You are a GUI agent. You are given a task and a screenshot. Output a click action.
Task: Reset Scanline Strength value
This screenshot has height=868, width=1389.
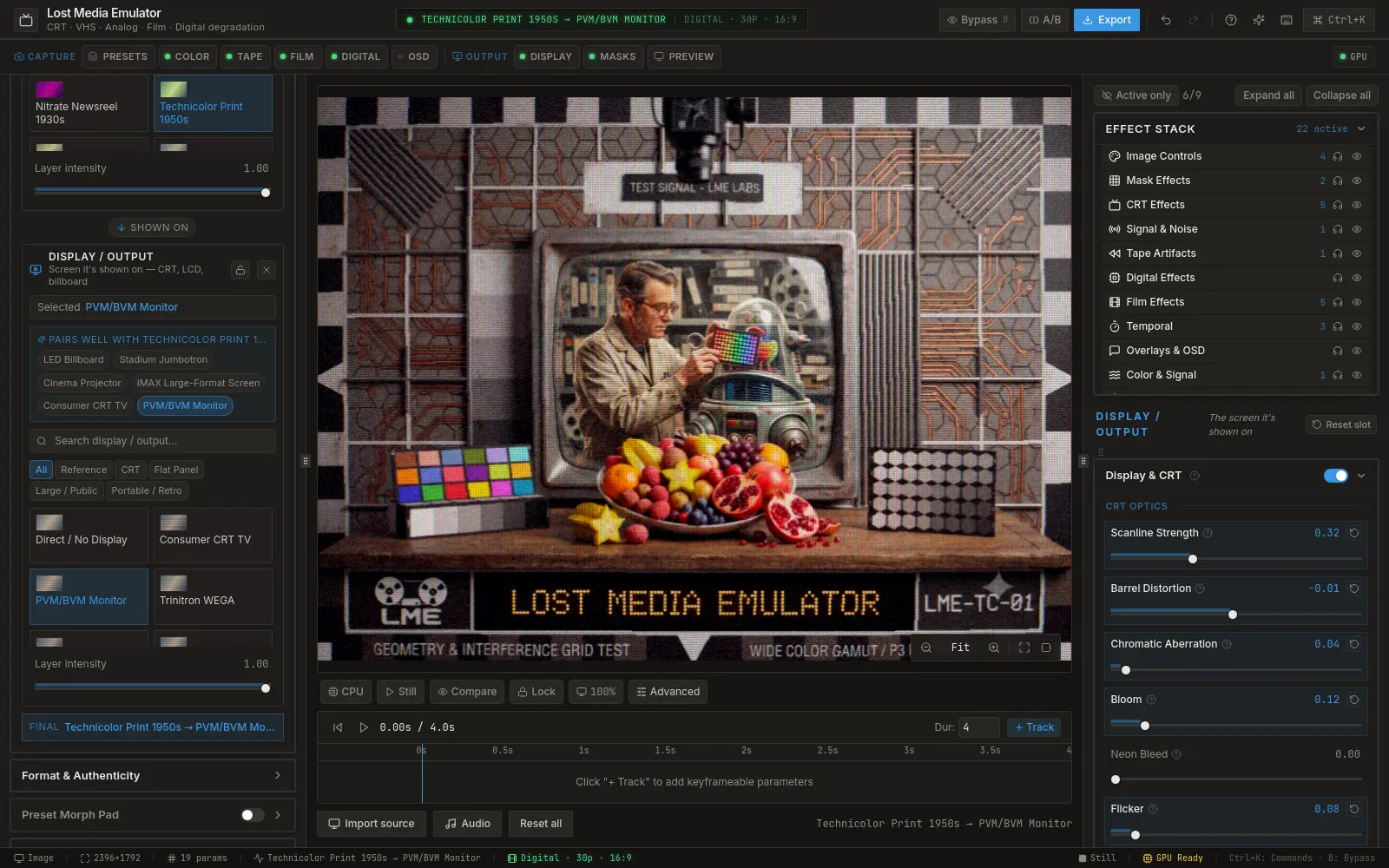[x=1354, y=533]
